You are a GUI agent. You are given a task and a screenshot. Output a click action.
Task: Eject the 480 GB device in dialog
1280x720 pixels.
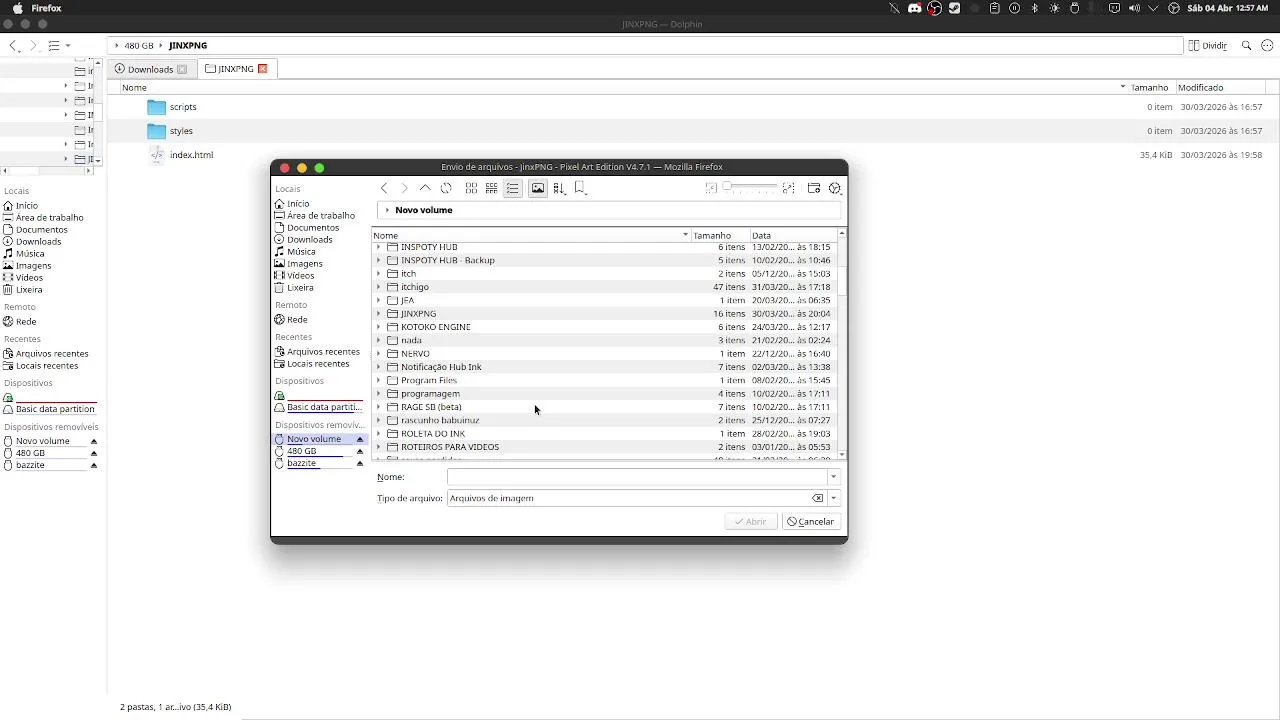pyautogui.click(x=360, y=451)
